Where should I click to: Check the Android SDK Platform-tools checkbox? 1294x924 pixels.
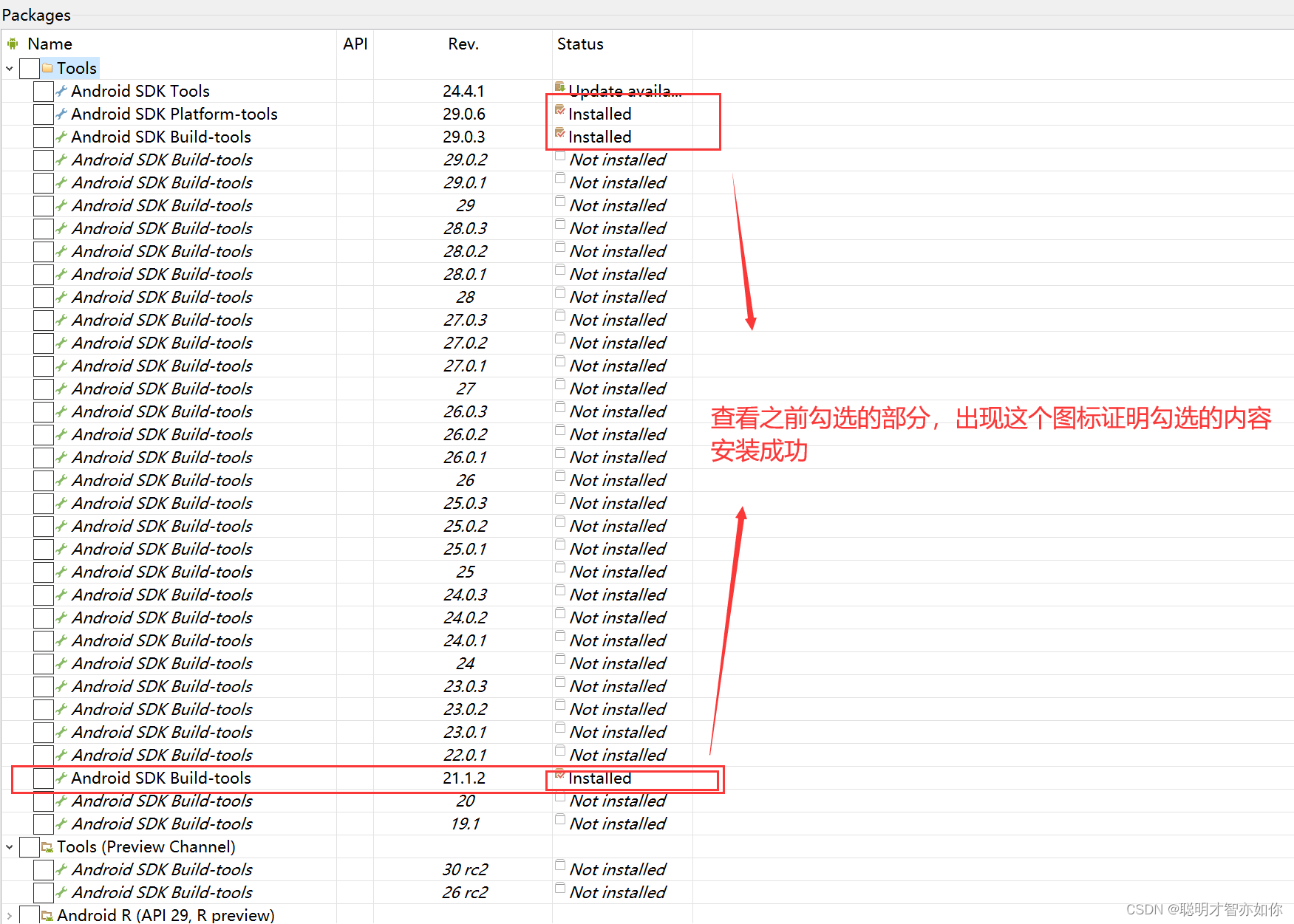(44, 114)
